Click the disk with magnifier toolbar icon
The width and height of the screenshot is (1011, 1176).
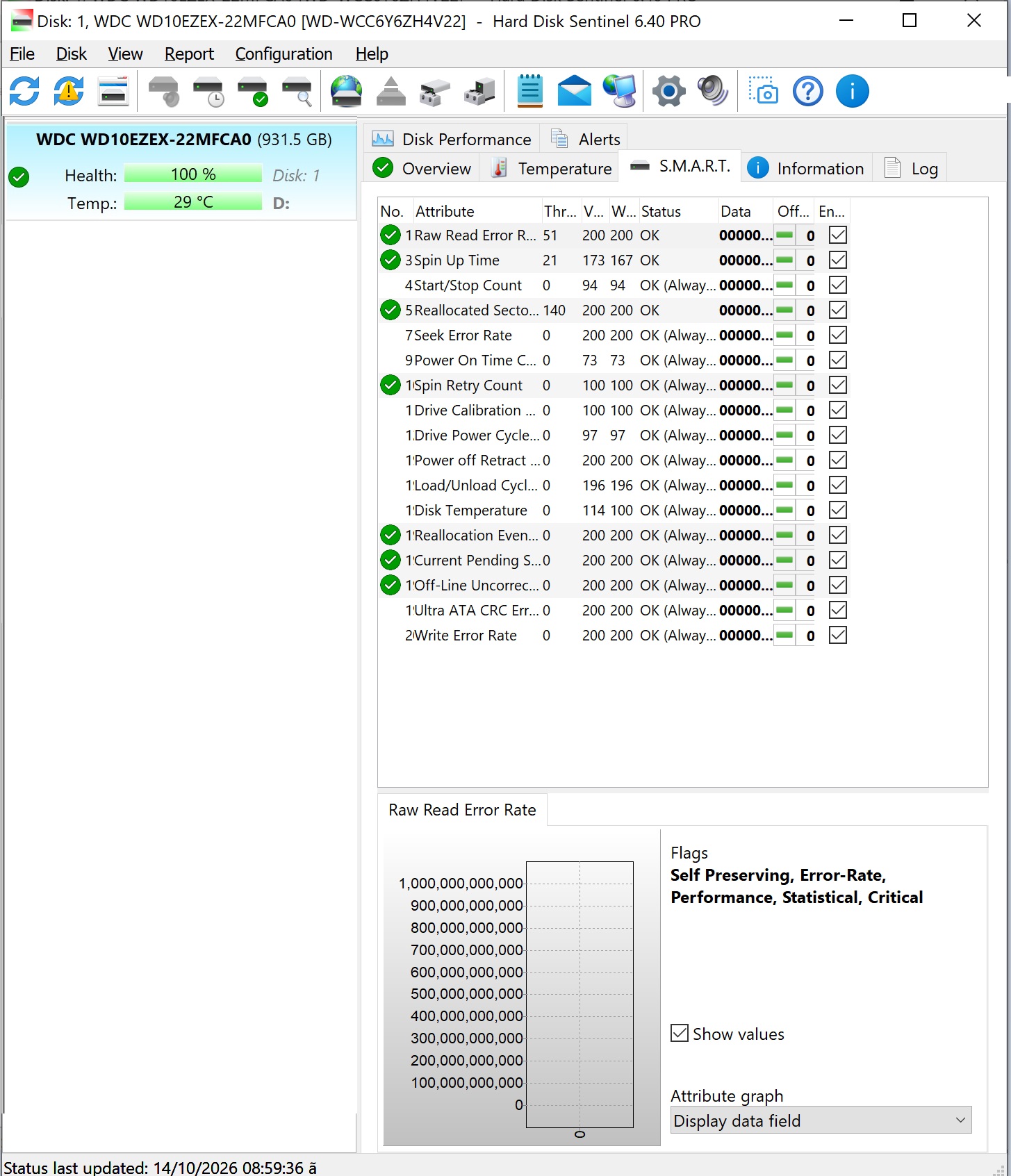(297, 91)
